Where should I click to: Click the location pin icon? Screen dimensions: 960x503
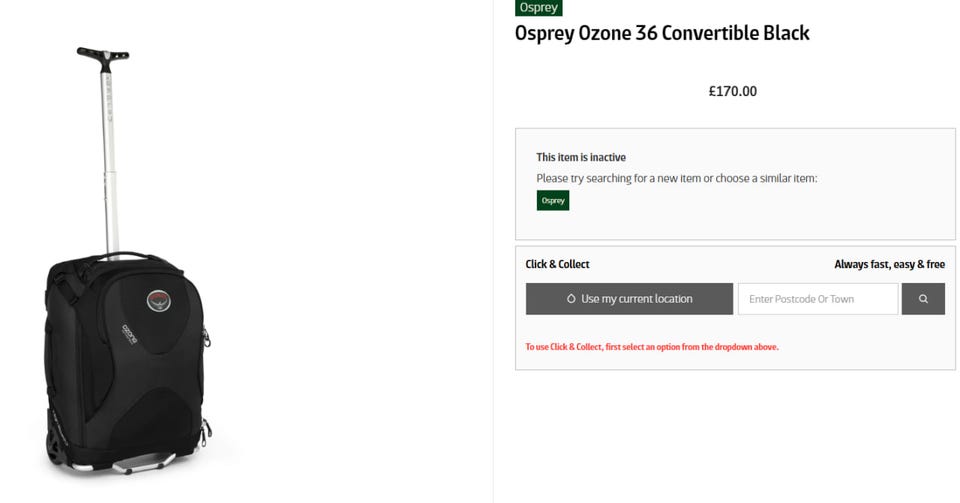click(571, 299)
